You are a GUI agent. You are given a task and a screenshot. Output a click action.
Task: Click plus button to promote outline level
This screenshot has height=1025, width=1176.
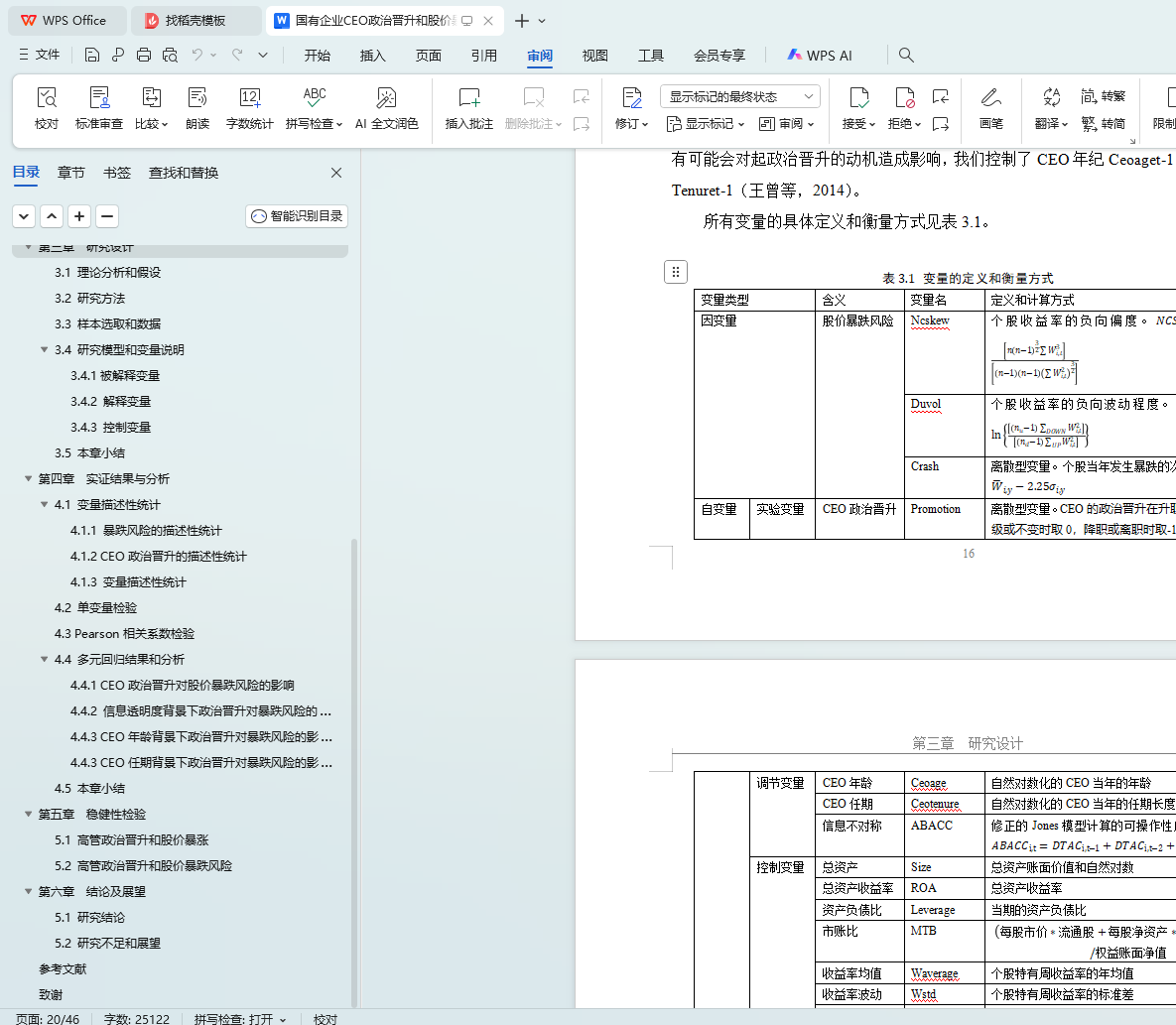pyautogui.click(x=79, y=216)
